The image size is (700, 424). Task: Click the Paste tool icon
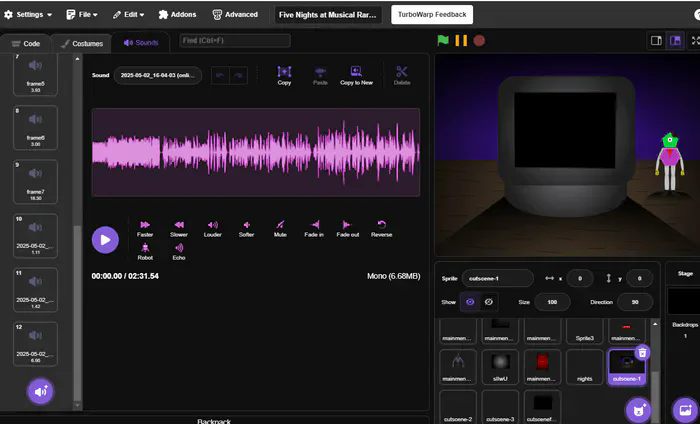(320, 72)
